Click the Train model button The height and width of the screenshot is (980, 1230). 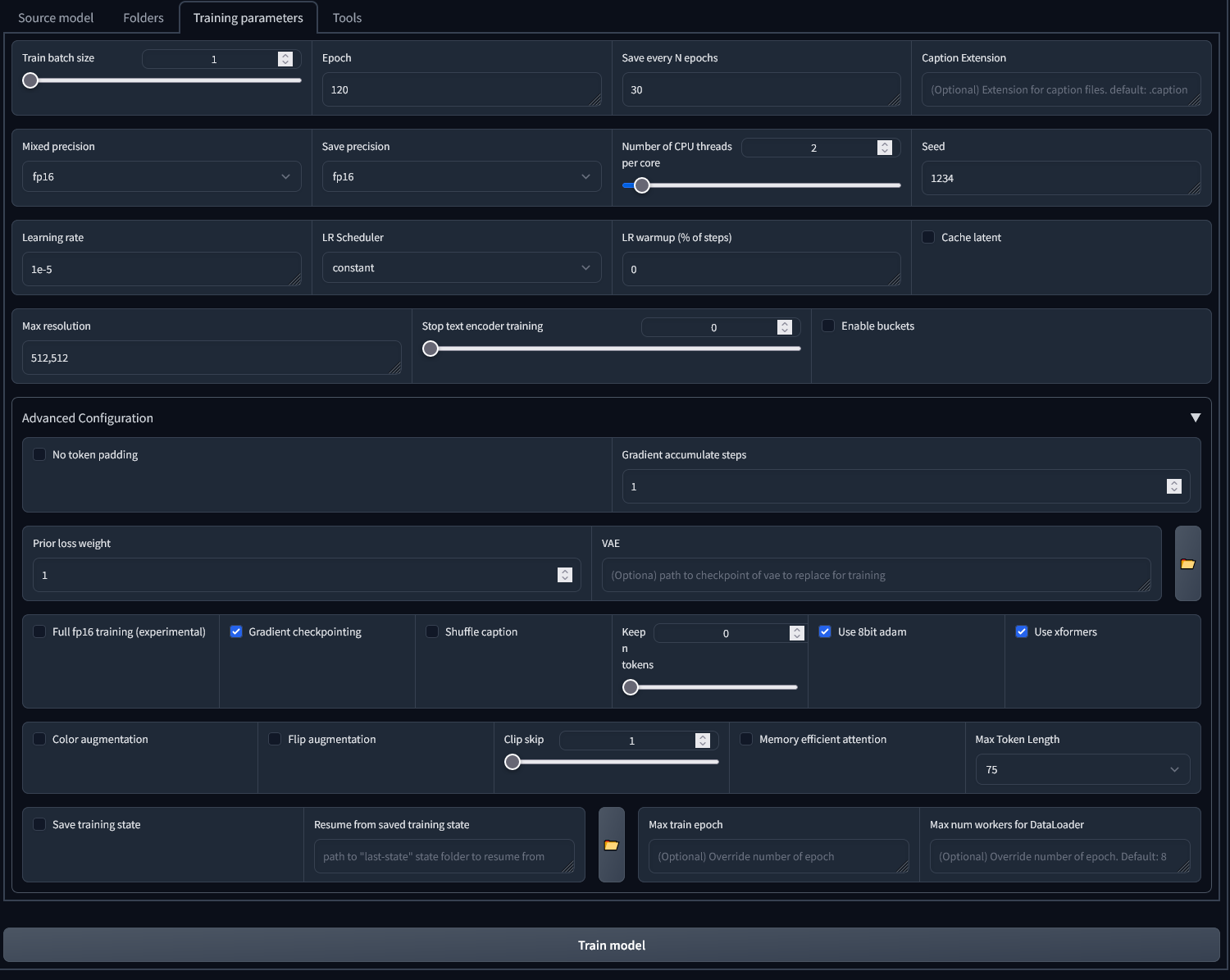(611, 945)
